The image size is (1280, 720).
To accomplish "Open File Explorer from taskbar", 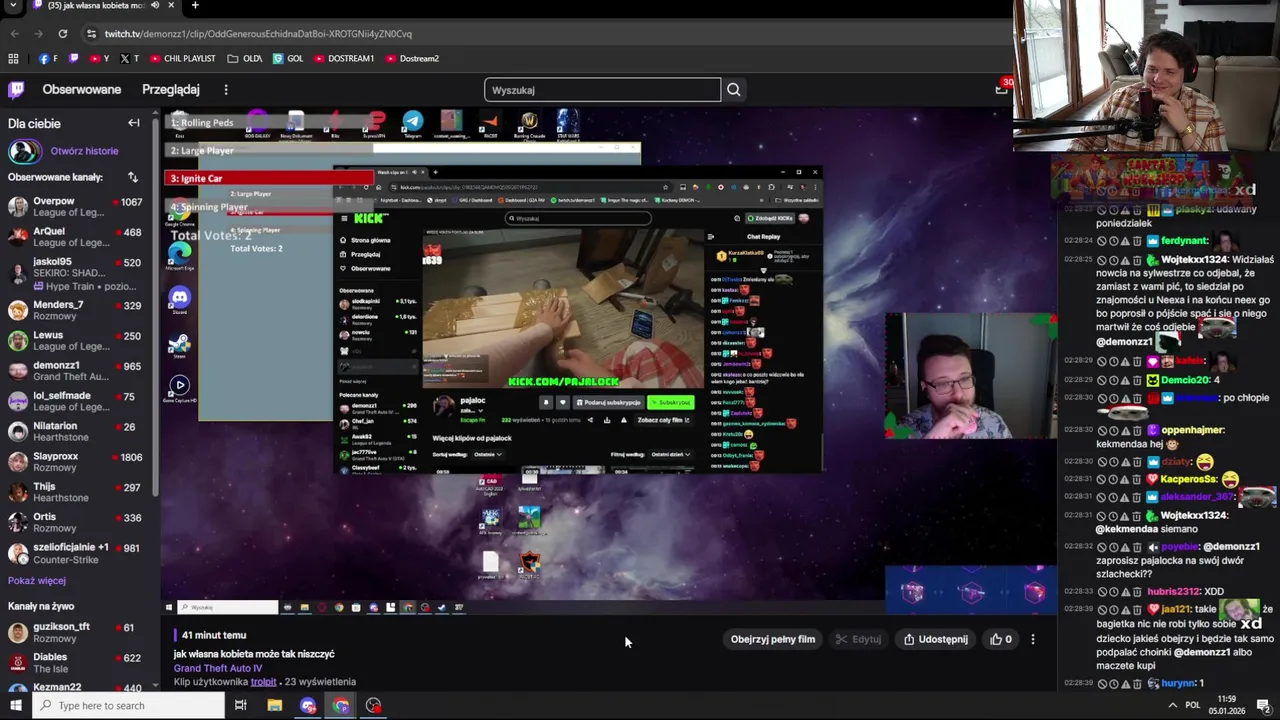I will pos(275,705).
